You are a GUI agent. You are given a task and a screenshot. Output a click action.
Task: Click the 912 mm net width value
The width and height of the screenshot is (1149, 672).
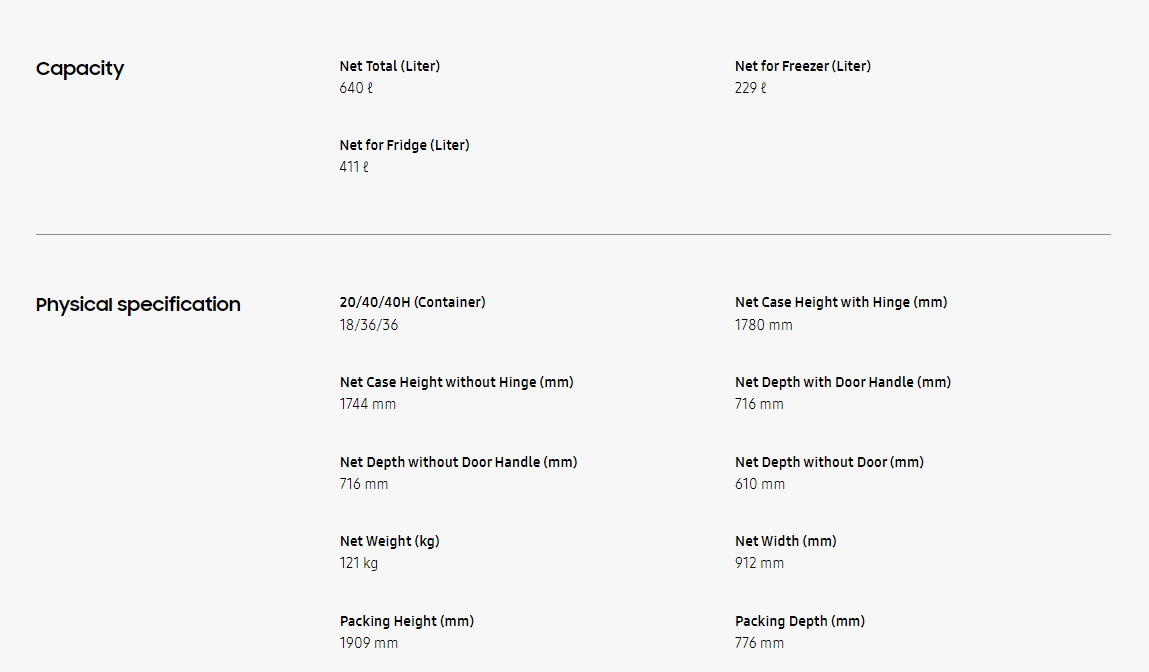click(760, 563)
